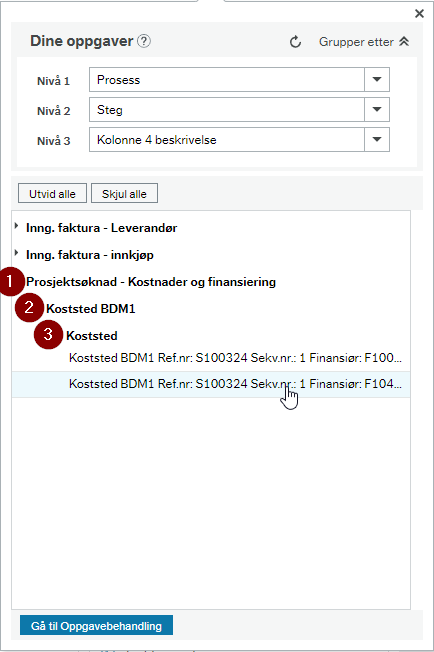Viewport: 434px width, 652px height.
Task: Open the Nivå 2 dropdown arrow
Action: (x=377, y=109)
